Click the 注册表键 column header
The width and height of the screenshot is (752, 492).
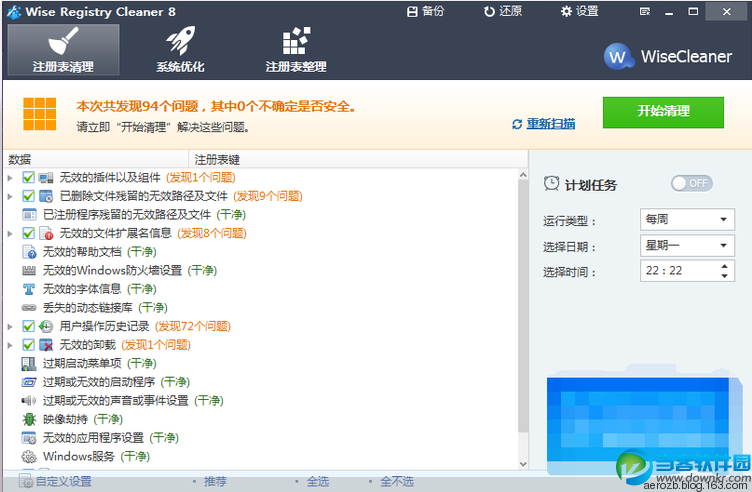[x=359, y=159]
